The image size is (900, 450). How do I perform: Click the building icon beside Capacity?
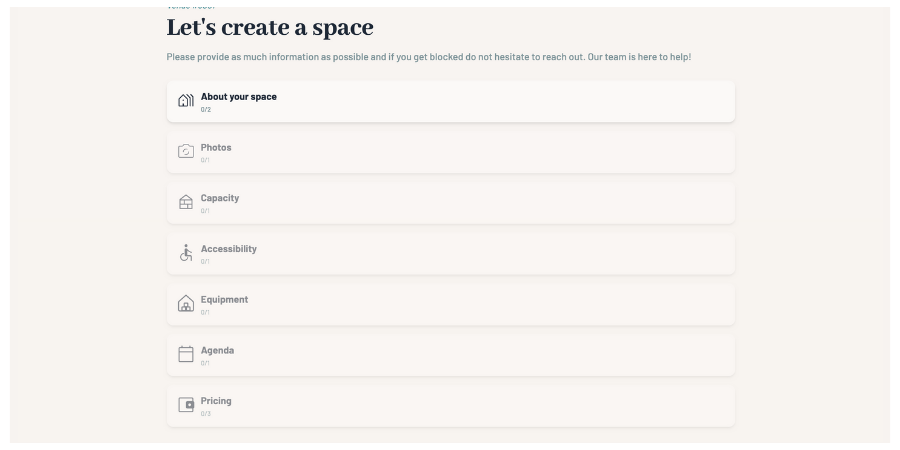point(185,202)
